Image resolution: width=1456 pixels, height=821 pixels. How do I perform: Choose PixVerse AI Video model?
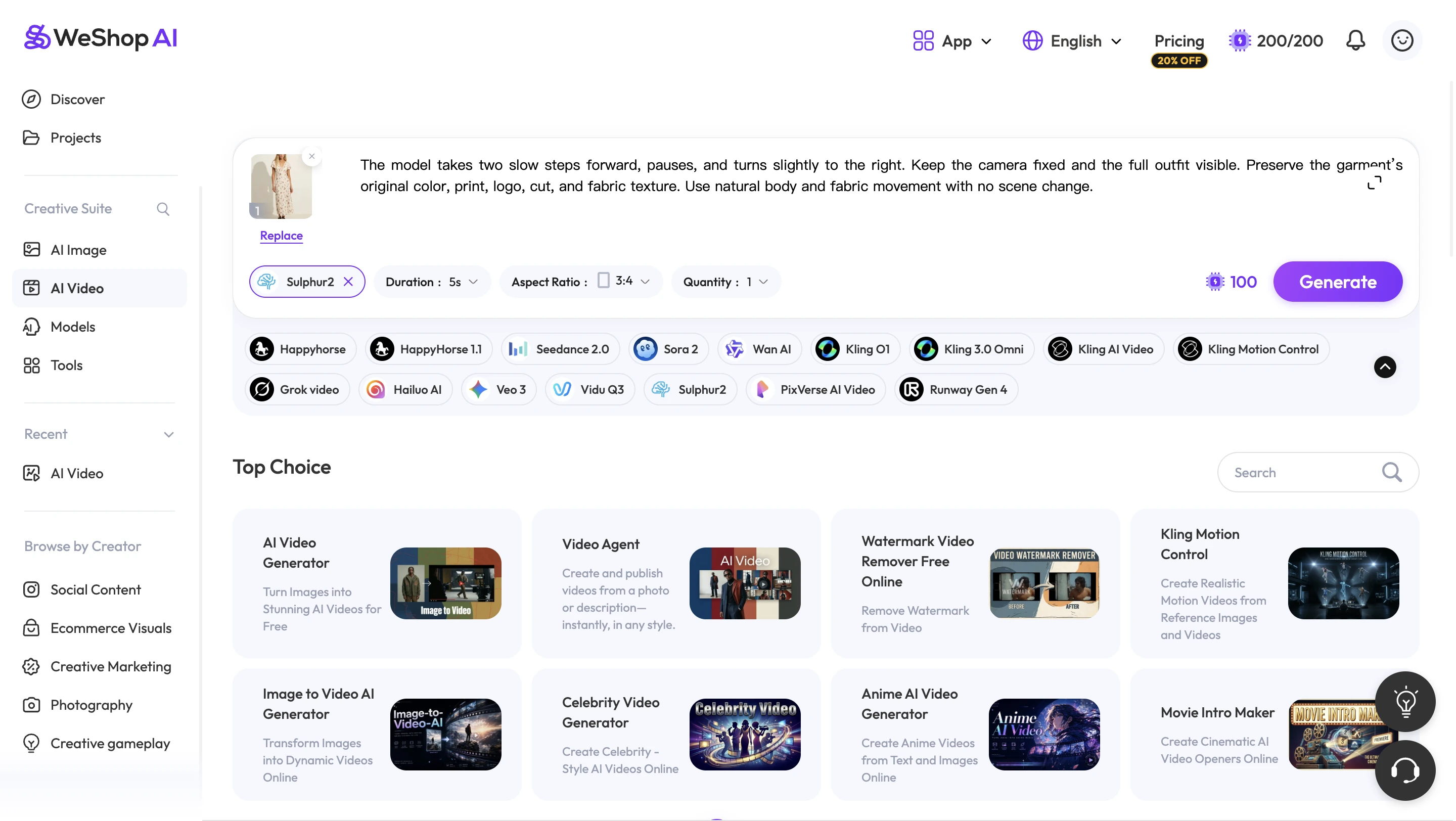[x=815, y=389]
